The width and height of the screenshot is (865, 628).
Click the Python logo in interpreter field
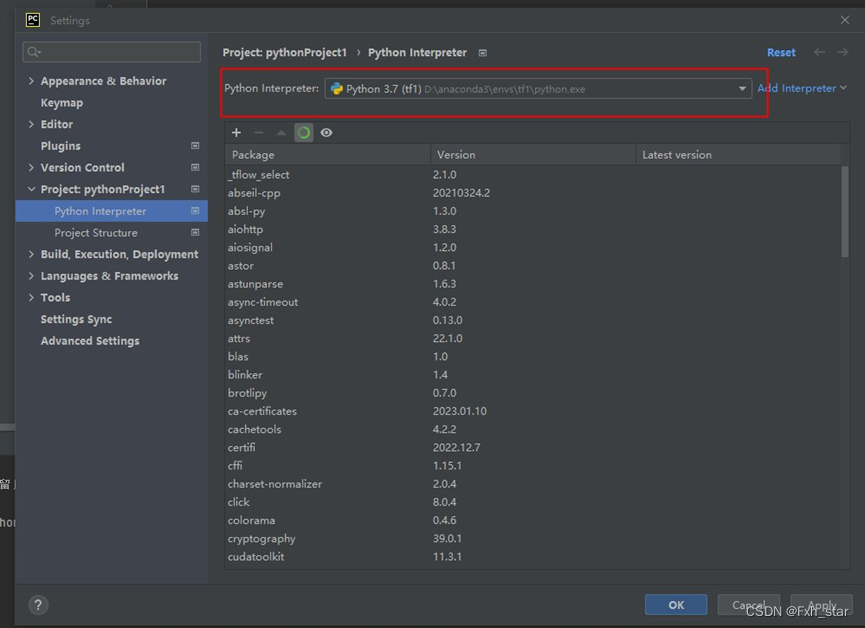coord(337,89)
